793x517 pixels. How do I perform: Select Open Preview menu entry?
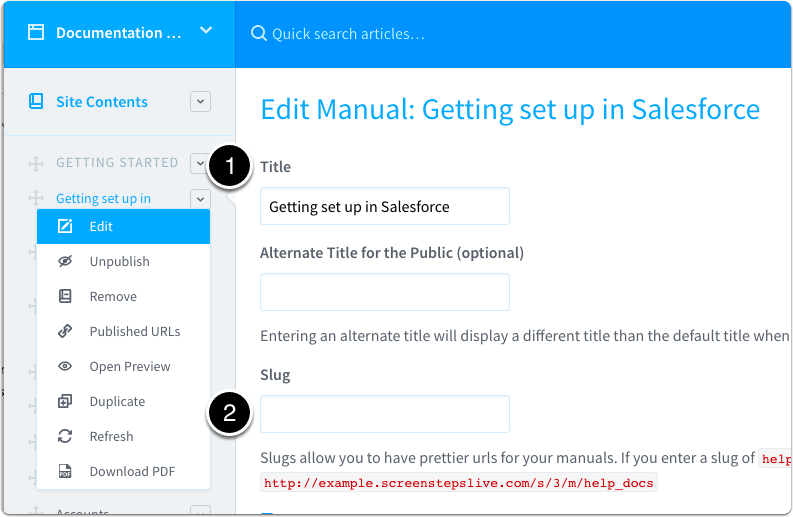(123, 366)
